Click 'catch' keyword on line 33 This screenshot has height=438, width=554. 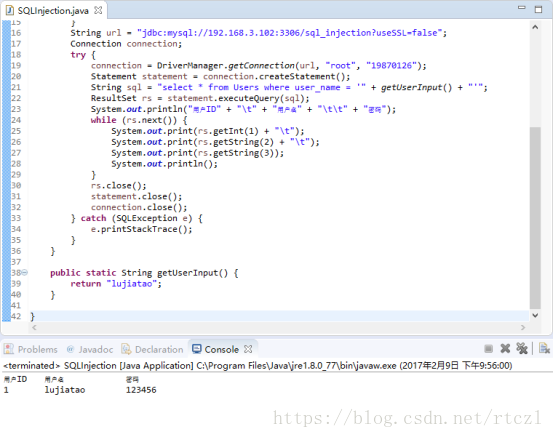93,218
